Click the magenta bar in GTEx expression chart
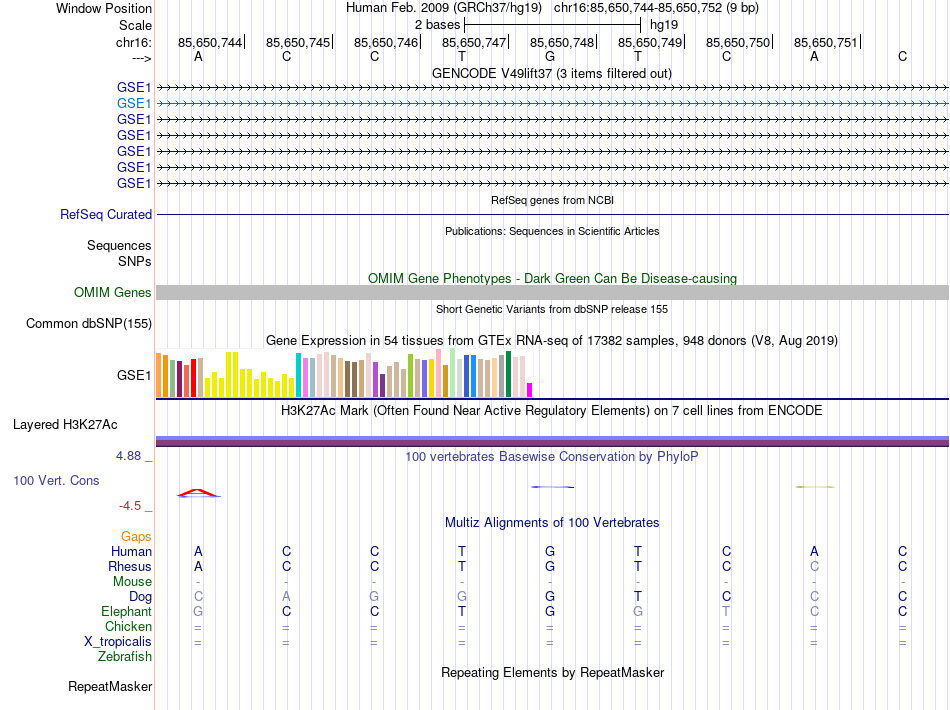The image size is (950, 710). (x=530, y=390)
